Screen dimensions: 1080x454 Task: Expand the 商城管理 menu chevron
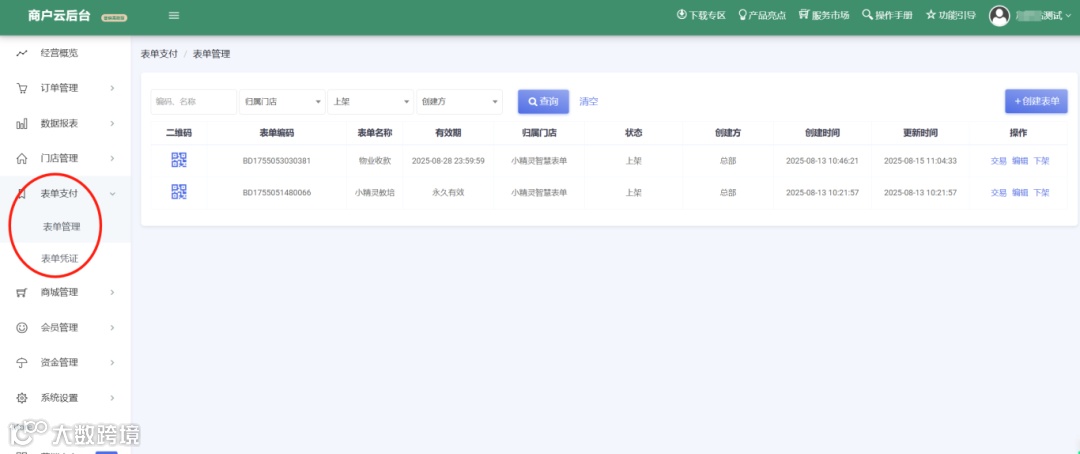[x=112, y=293]
